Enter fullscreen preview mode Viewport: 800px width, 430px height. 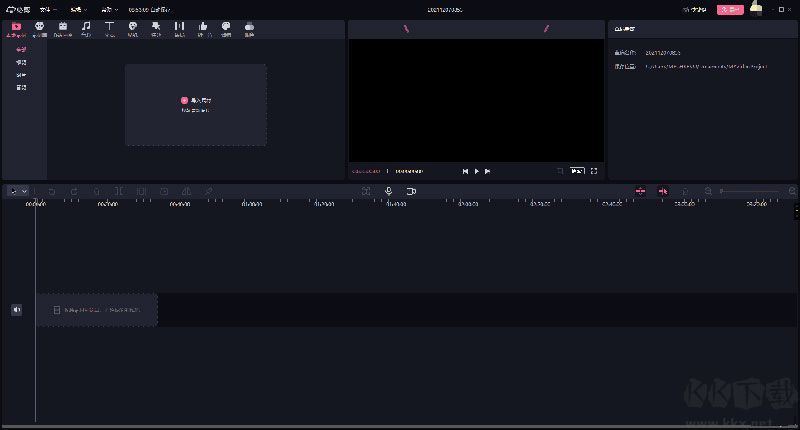[594, 171]
